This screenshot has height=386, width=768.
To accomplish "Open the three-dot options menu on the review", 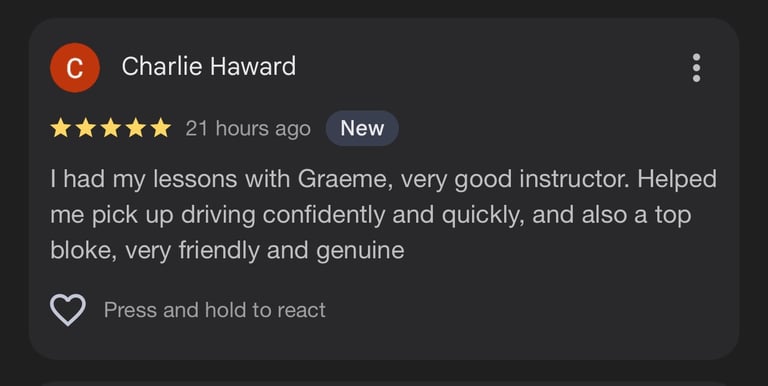I will [696, 68].
